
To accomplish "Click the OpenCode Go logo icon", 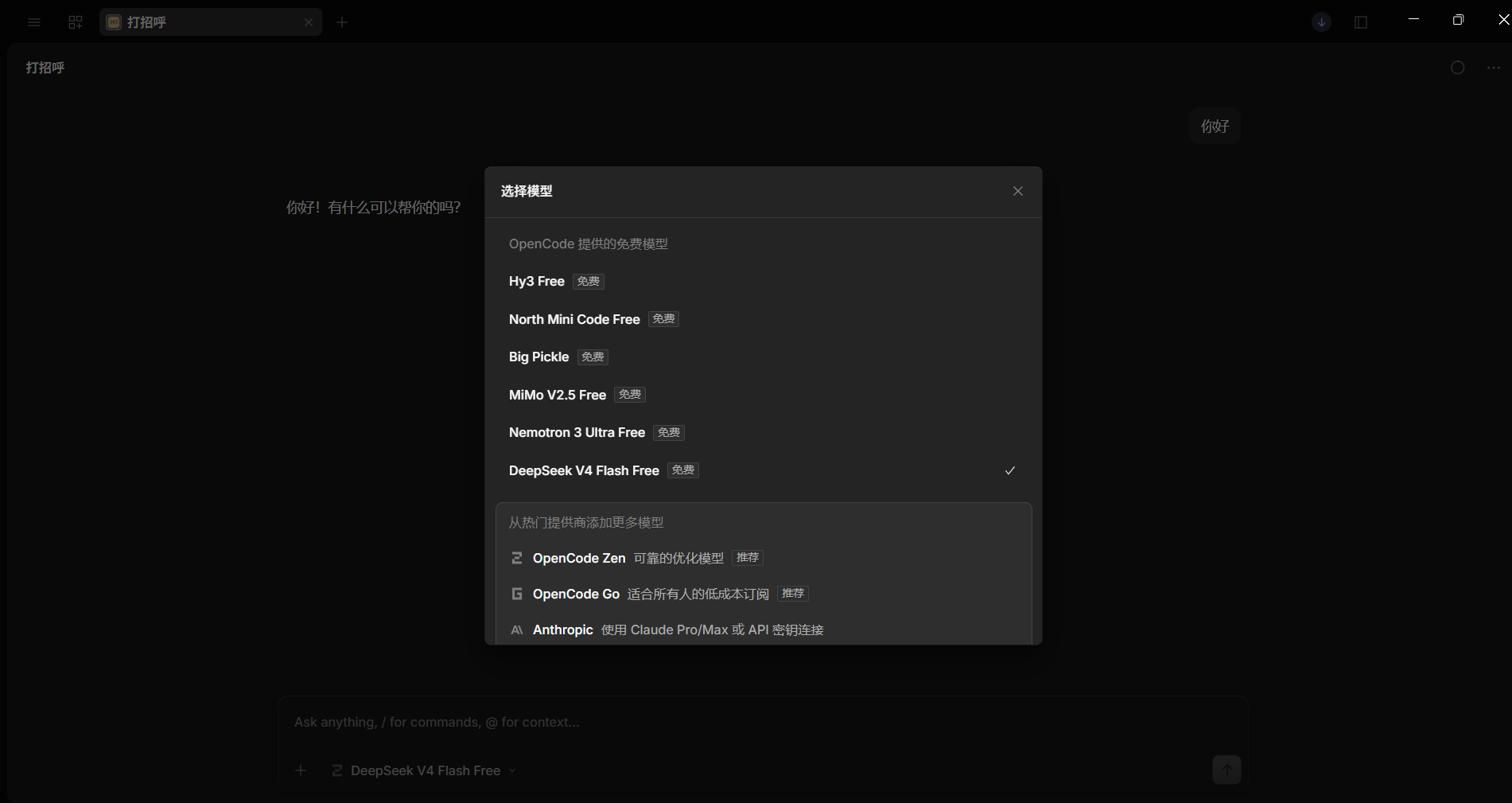I will pos(517,594).
